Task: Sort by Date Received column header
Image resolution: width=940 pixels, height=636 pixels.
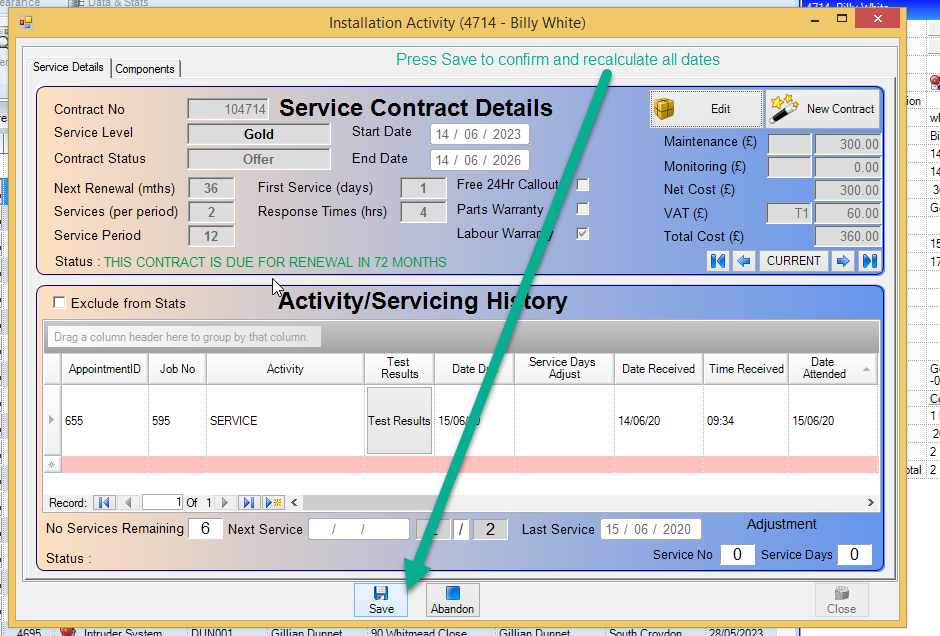Action: click(658, 369)
